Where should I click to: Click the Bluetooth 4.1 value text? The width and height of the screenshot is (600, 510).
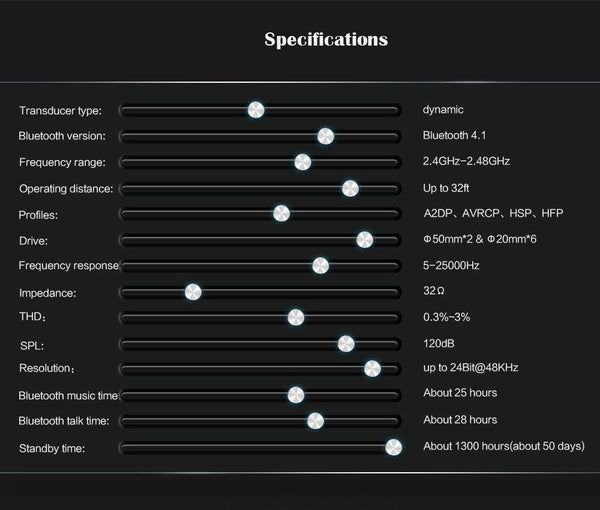tap(454, 135)
